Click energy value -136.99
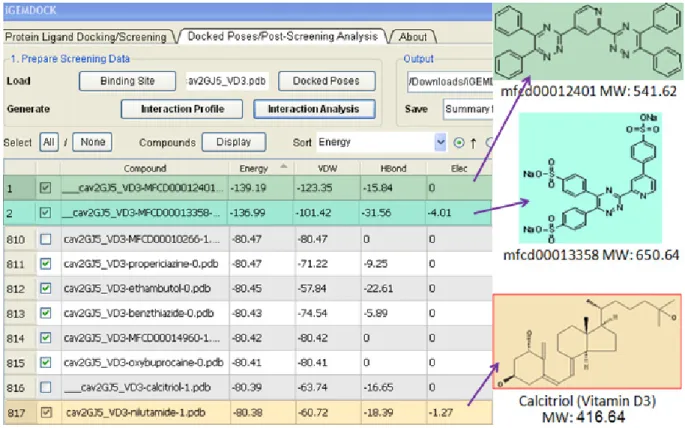 248,213
